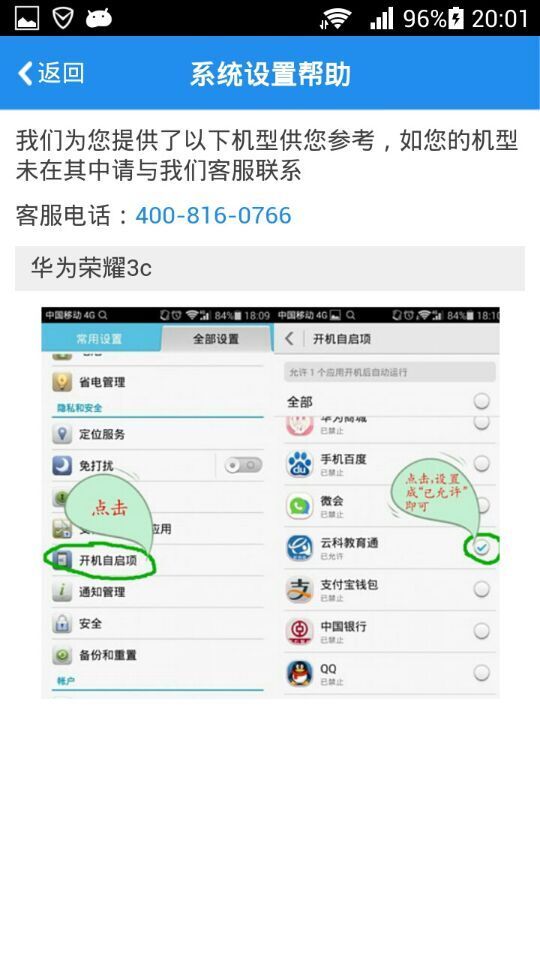Screen dimensions: 540x960
Task: Click the 省电管理 bulb icon
Action: [62, 382]
